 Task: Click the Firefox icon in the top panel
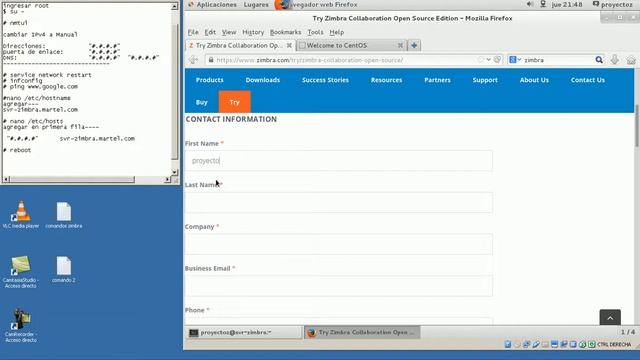pyautogui.click(x=281, y=4)
